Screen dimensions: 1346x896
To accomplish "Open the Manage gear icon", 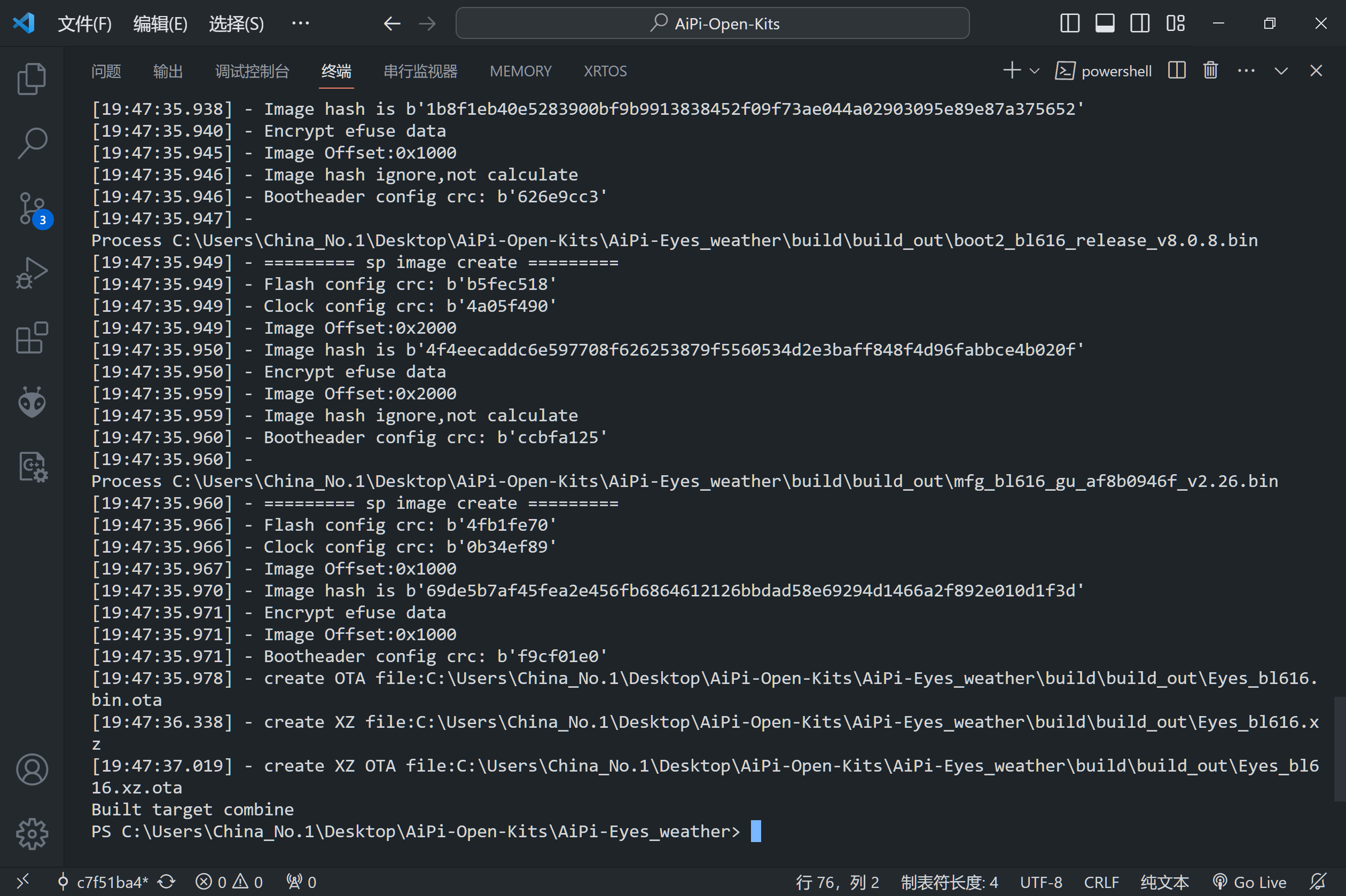I will [32, 834].
